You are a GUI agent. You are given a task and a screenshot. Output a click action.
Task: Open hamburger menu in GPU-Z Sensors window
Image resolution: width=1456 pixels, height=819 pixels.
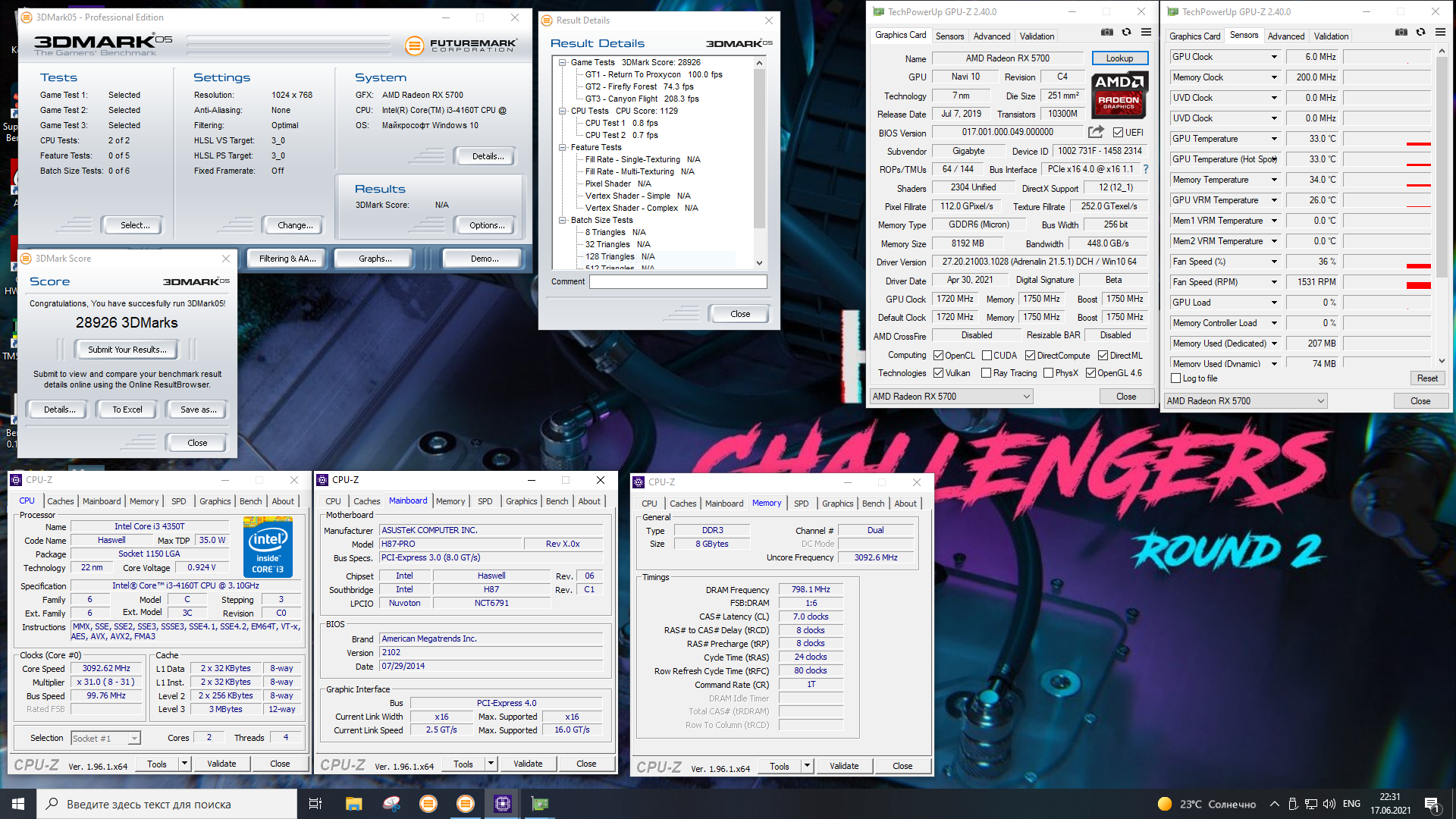tap(1440, 32)
